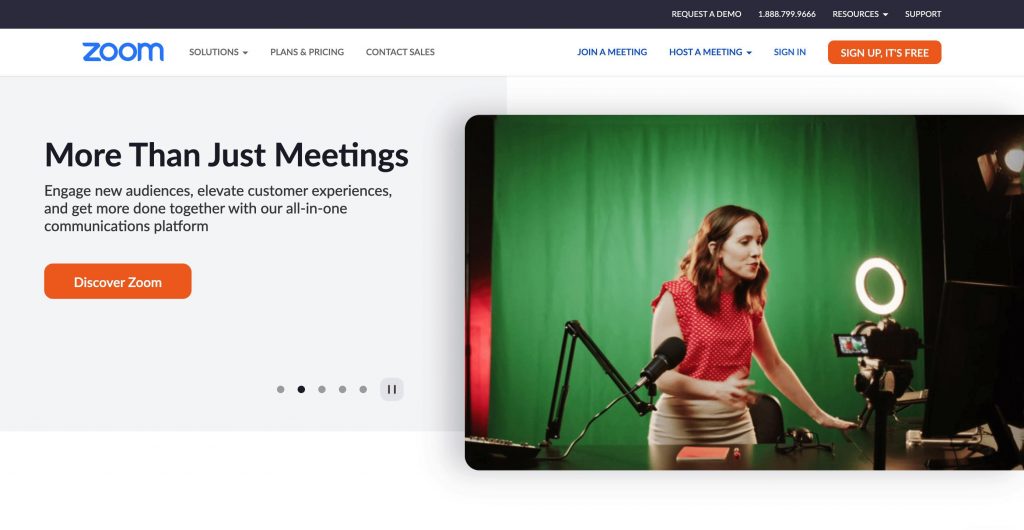Image resolution: width=1024 pixels, height=530 pixels.
Task: Click the active second carousel dot
Action: click(301, 389)
